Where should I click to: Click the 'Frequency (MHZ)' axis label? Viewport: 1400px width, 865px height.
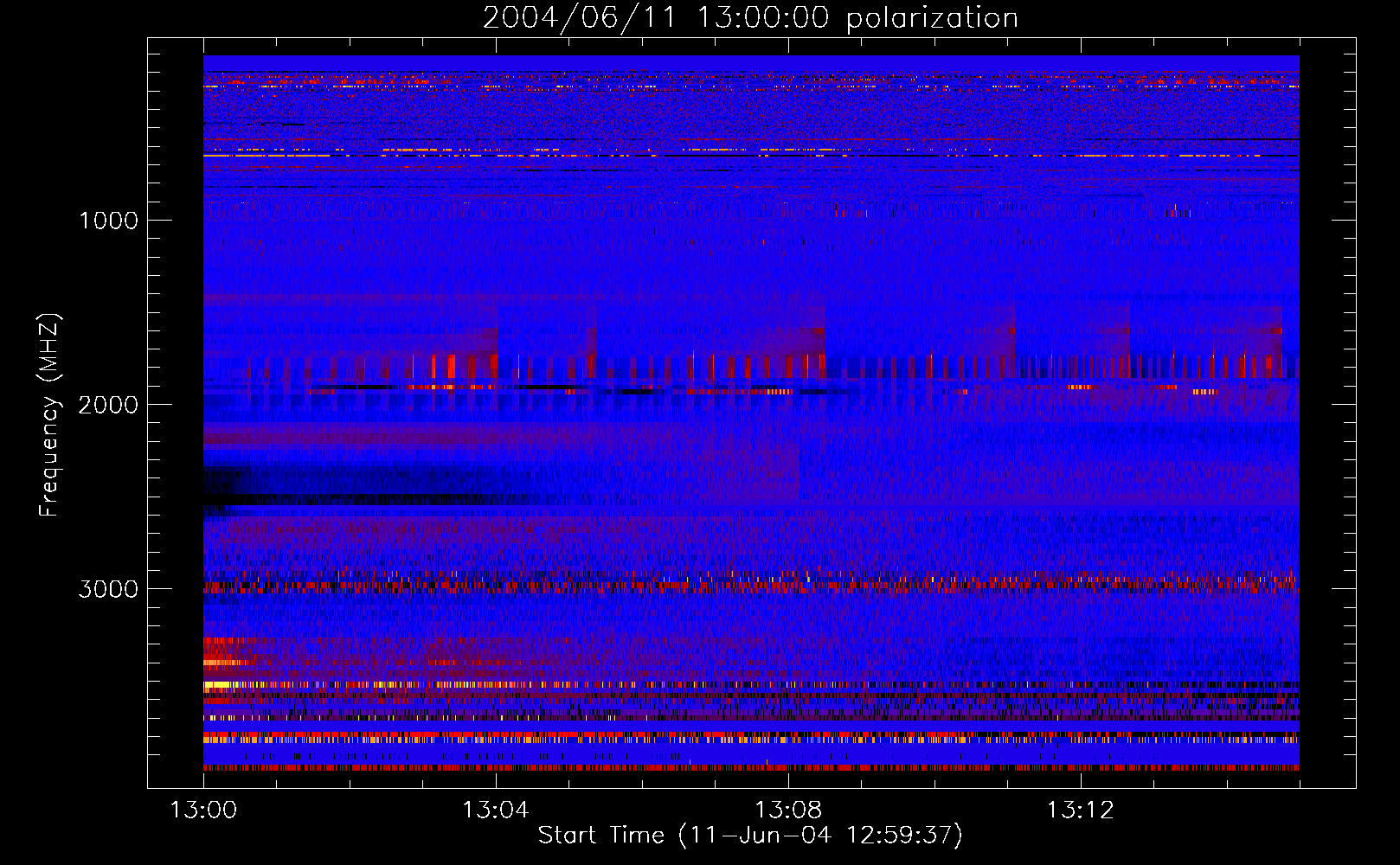[49, 415]
